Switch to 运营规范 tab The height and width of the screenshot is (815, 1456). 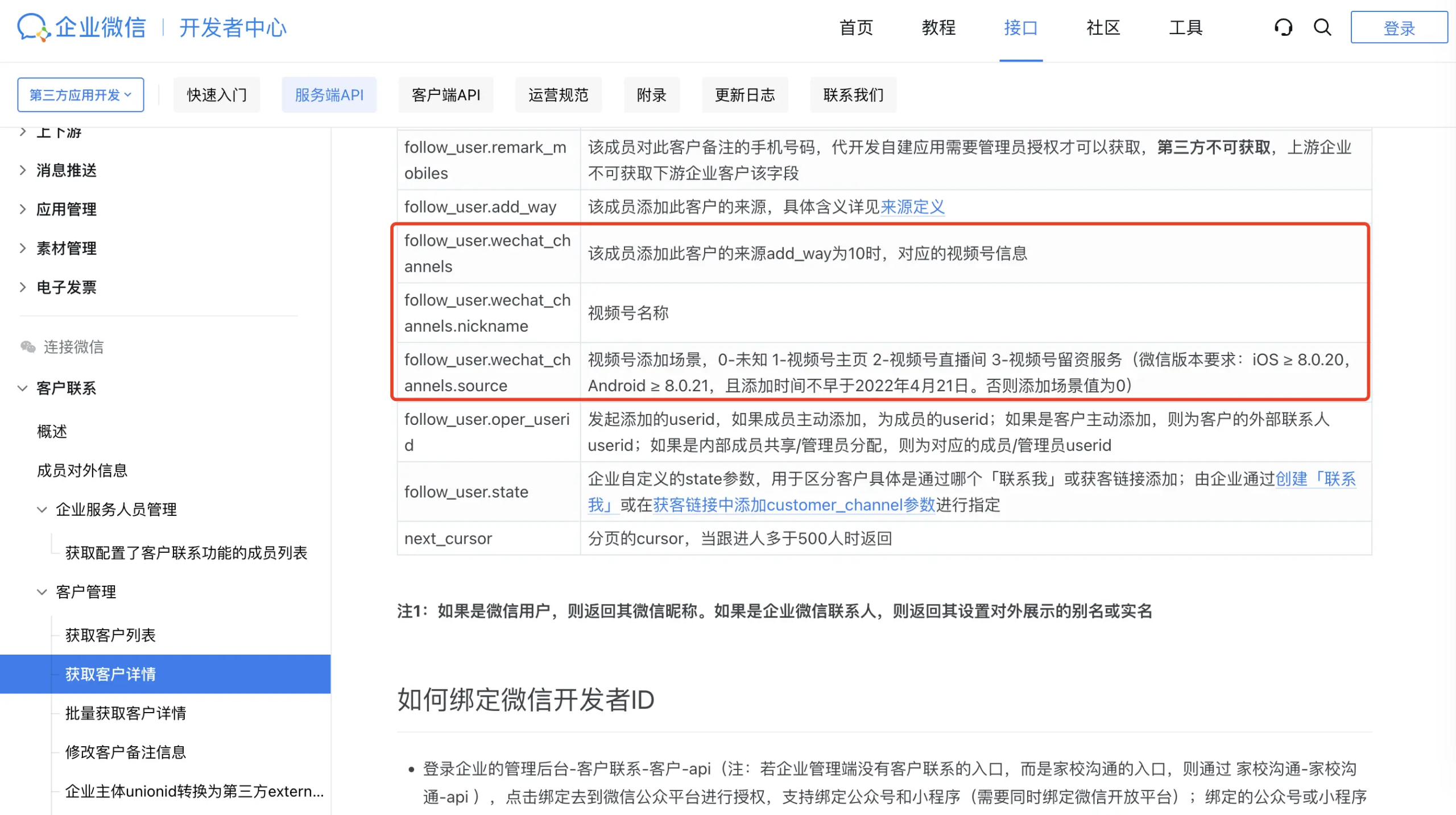click(x=559, y=95)
